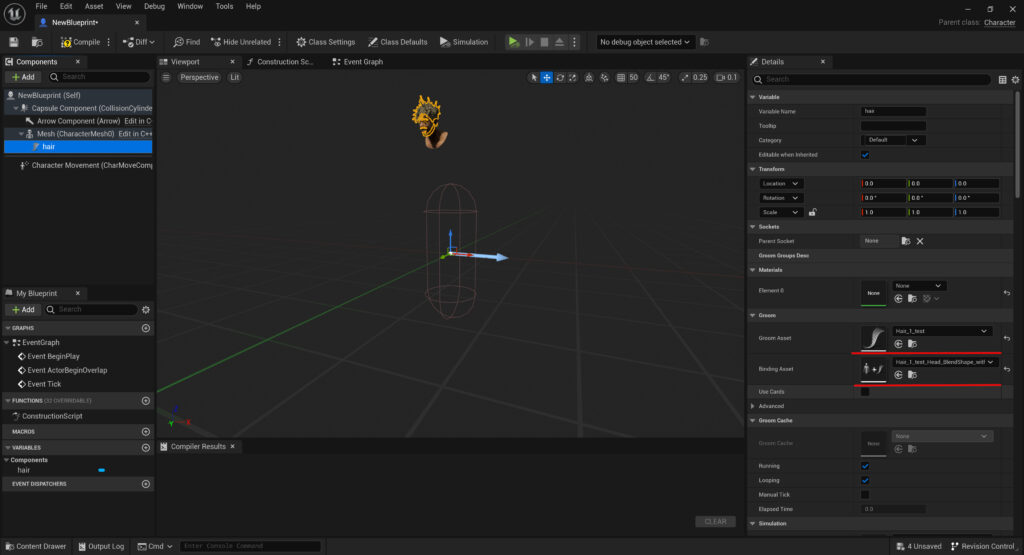Image resolution: width=1024 pixels, height=555 pixels.
Task: Uncheck the Looping checkbox
Action: pyautogui.click(x=865, y=480)
